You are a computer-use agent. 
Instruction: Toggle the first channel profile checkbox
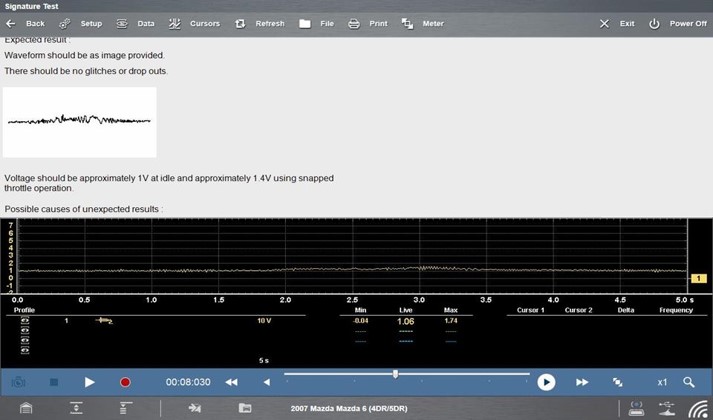[25, 321]
